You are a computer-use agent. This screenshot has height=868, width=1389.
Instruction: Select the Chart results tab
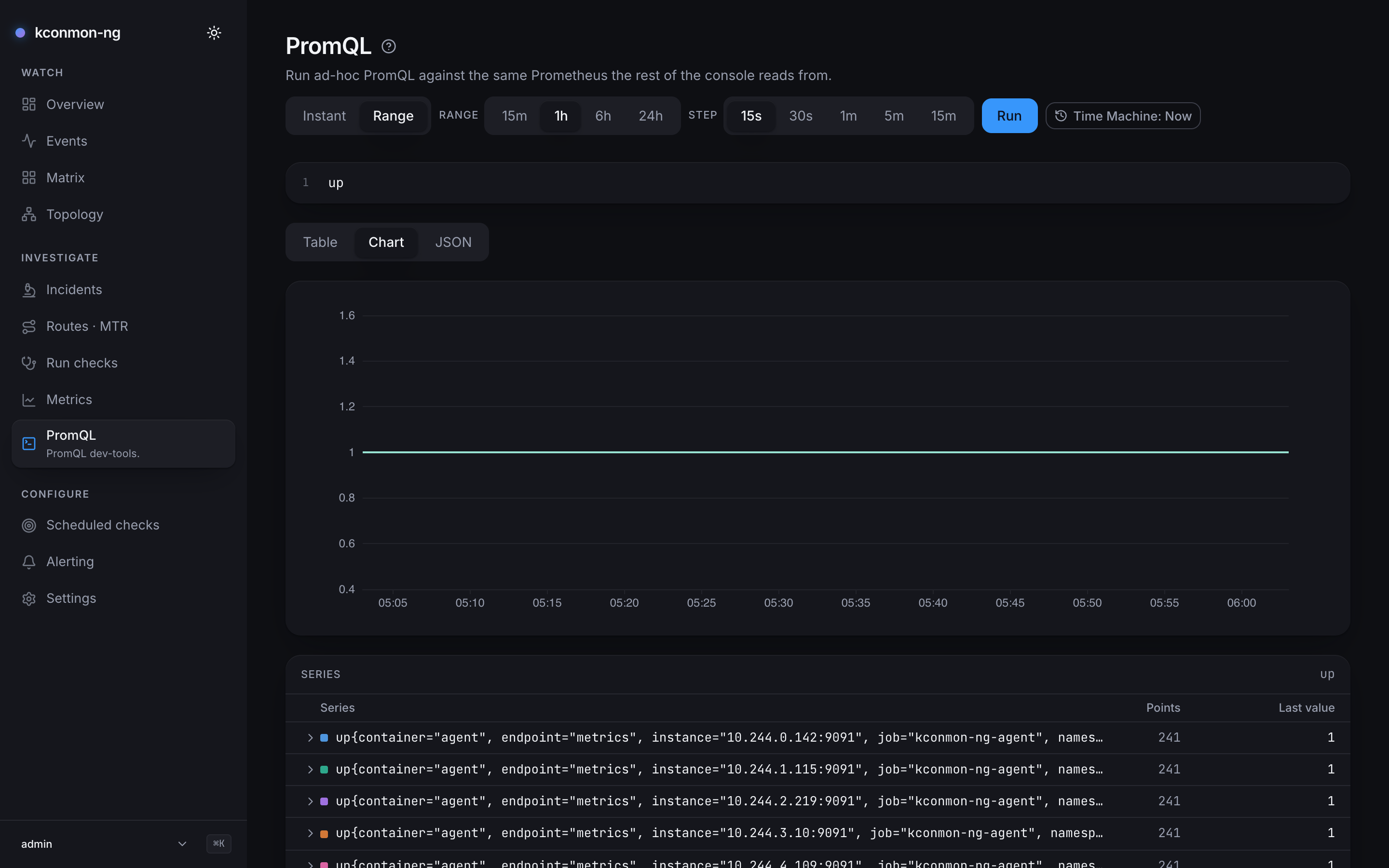[x=386, y=242]
